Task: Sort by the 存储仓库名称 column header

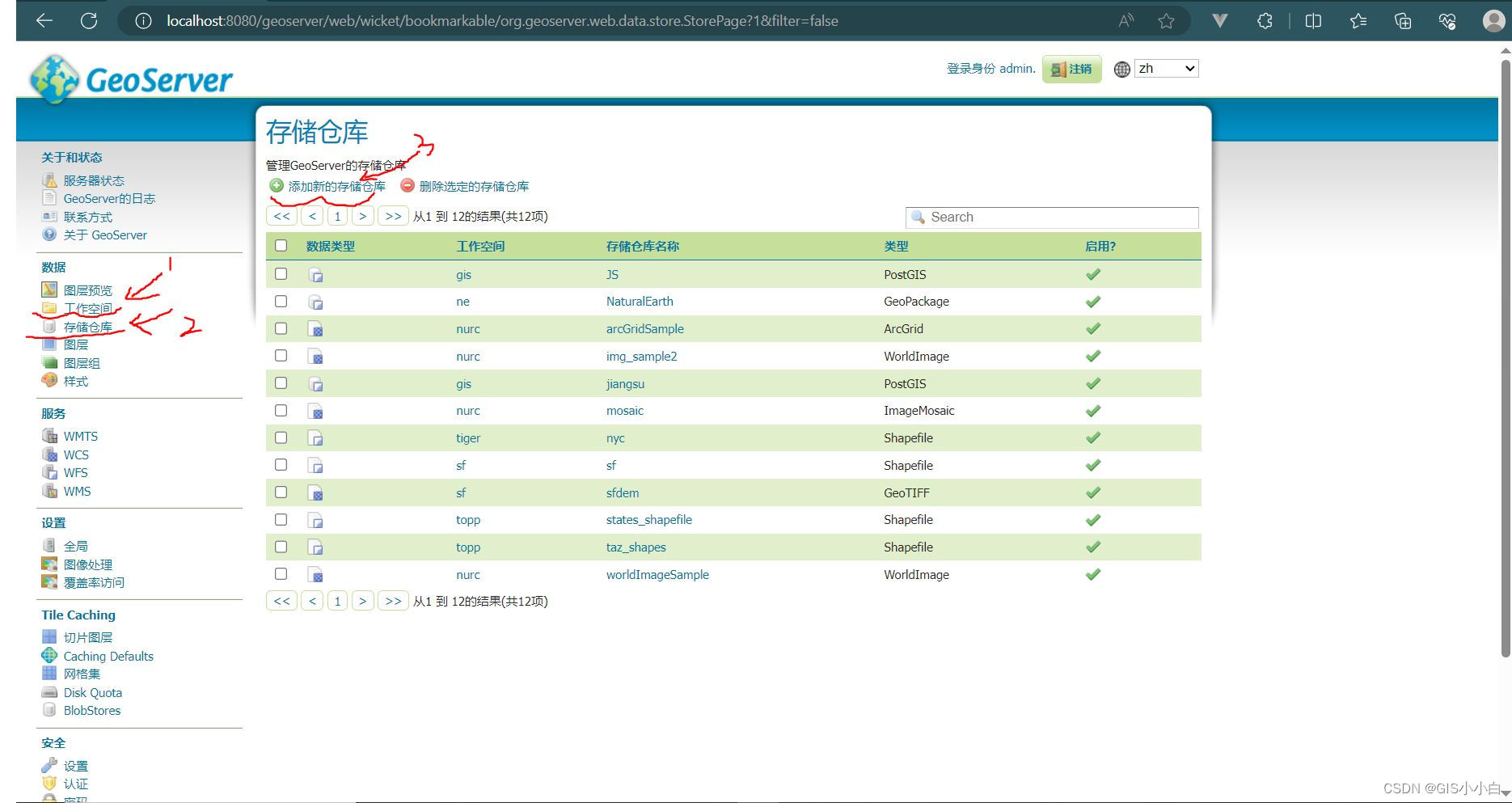Action: 643,247
